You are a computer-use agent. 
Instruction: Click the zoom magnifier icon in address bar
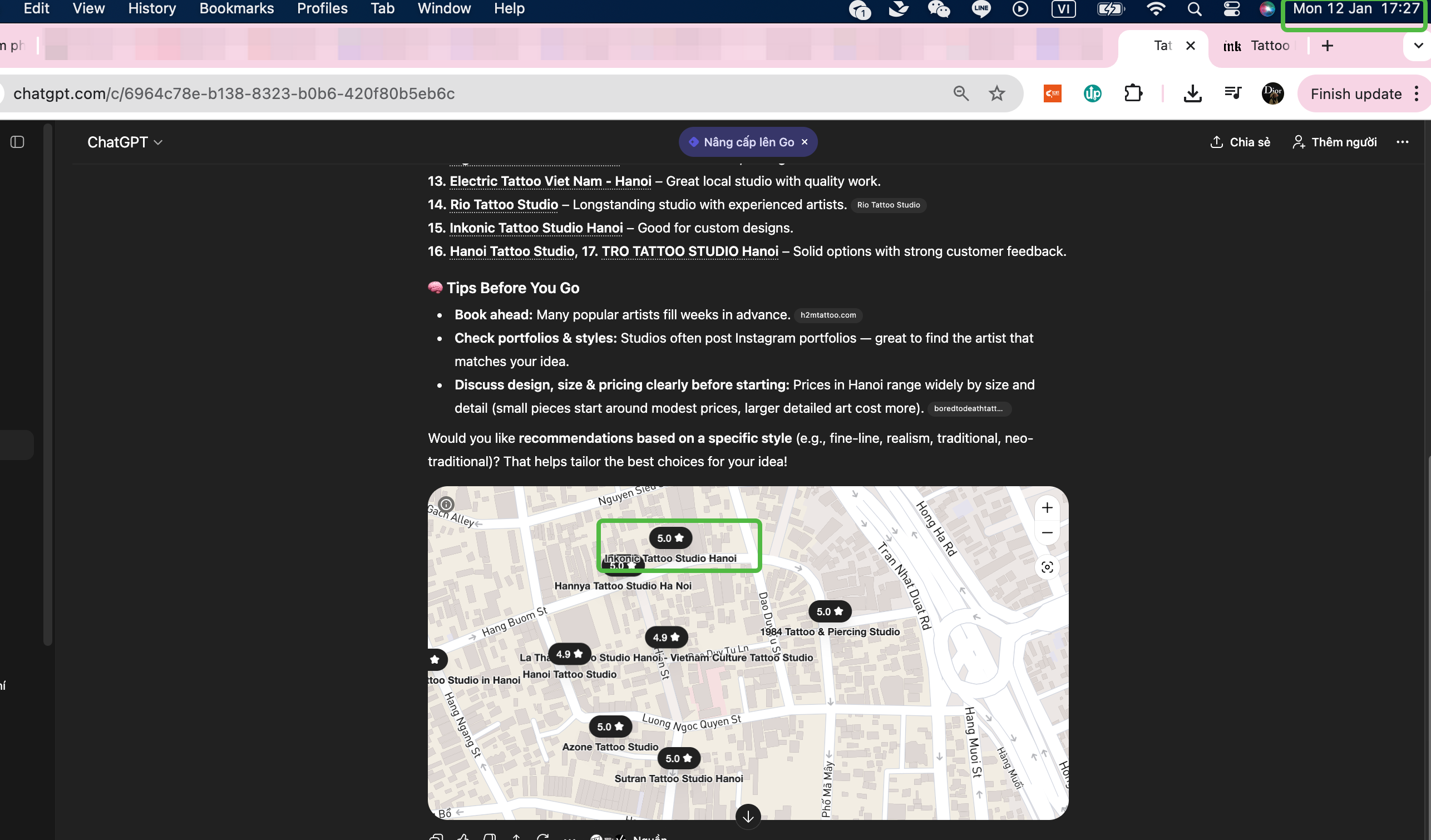961,93
